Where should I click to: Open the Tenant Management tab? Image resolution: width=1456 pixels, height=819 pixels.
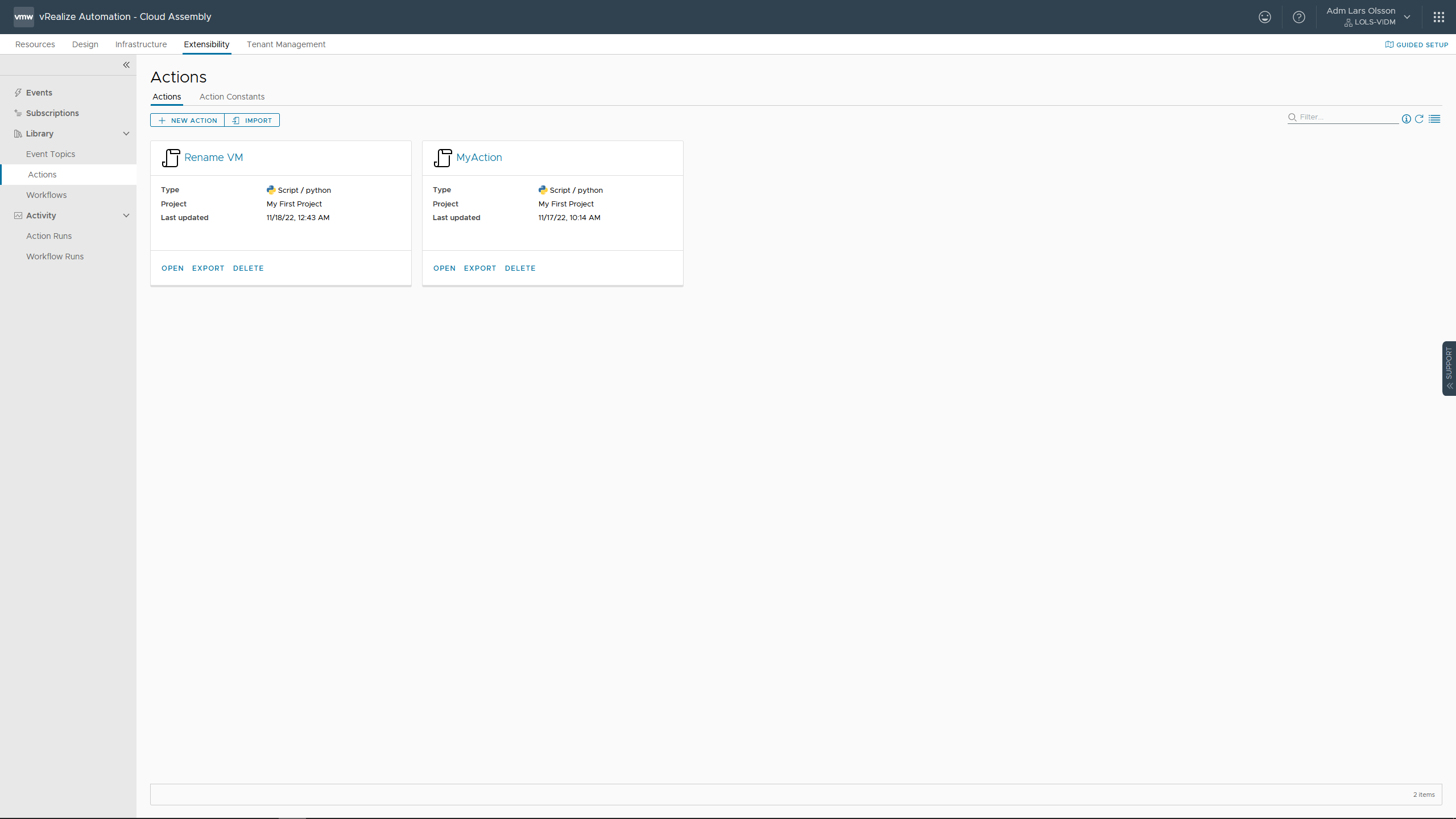pyautogui.click(x=286, y=44)
